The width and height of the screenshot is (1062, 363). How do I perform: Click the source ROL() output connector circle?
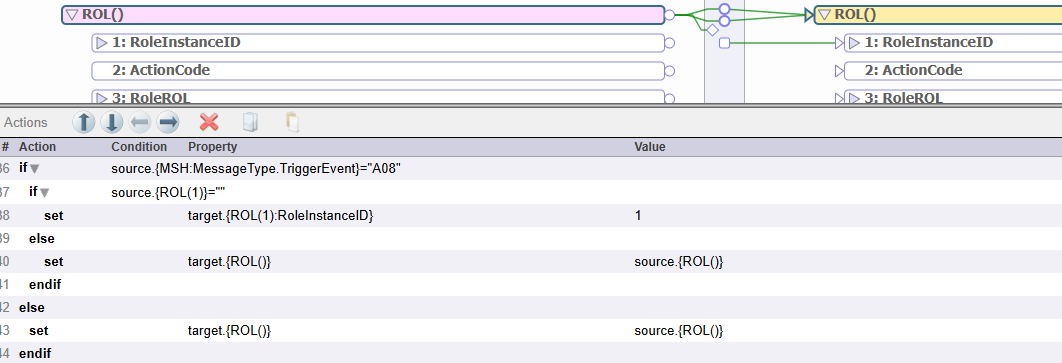point(670,15)
